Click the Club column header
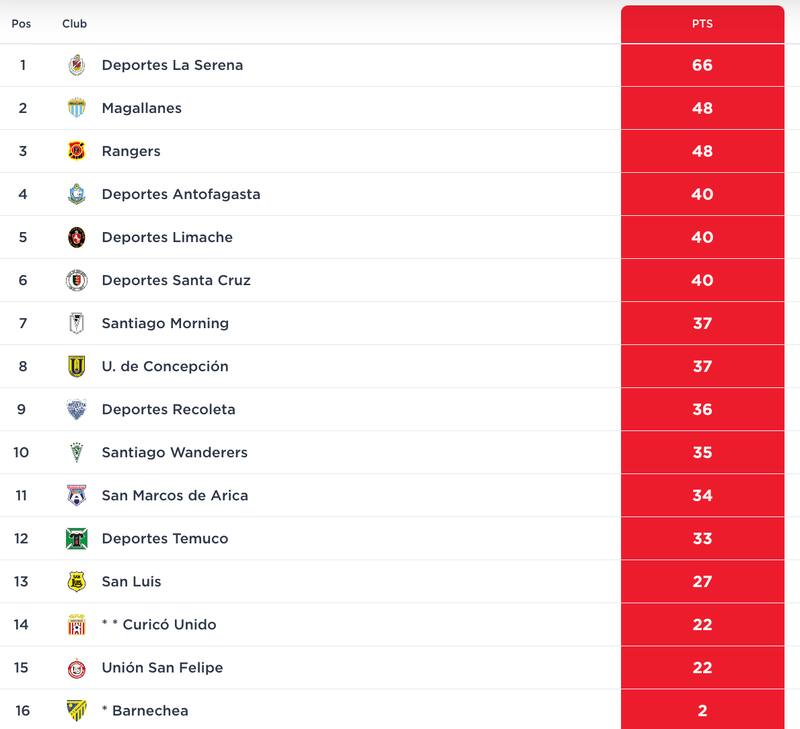The width and height of the screenshot is (800, 729). [74, 23]
